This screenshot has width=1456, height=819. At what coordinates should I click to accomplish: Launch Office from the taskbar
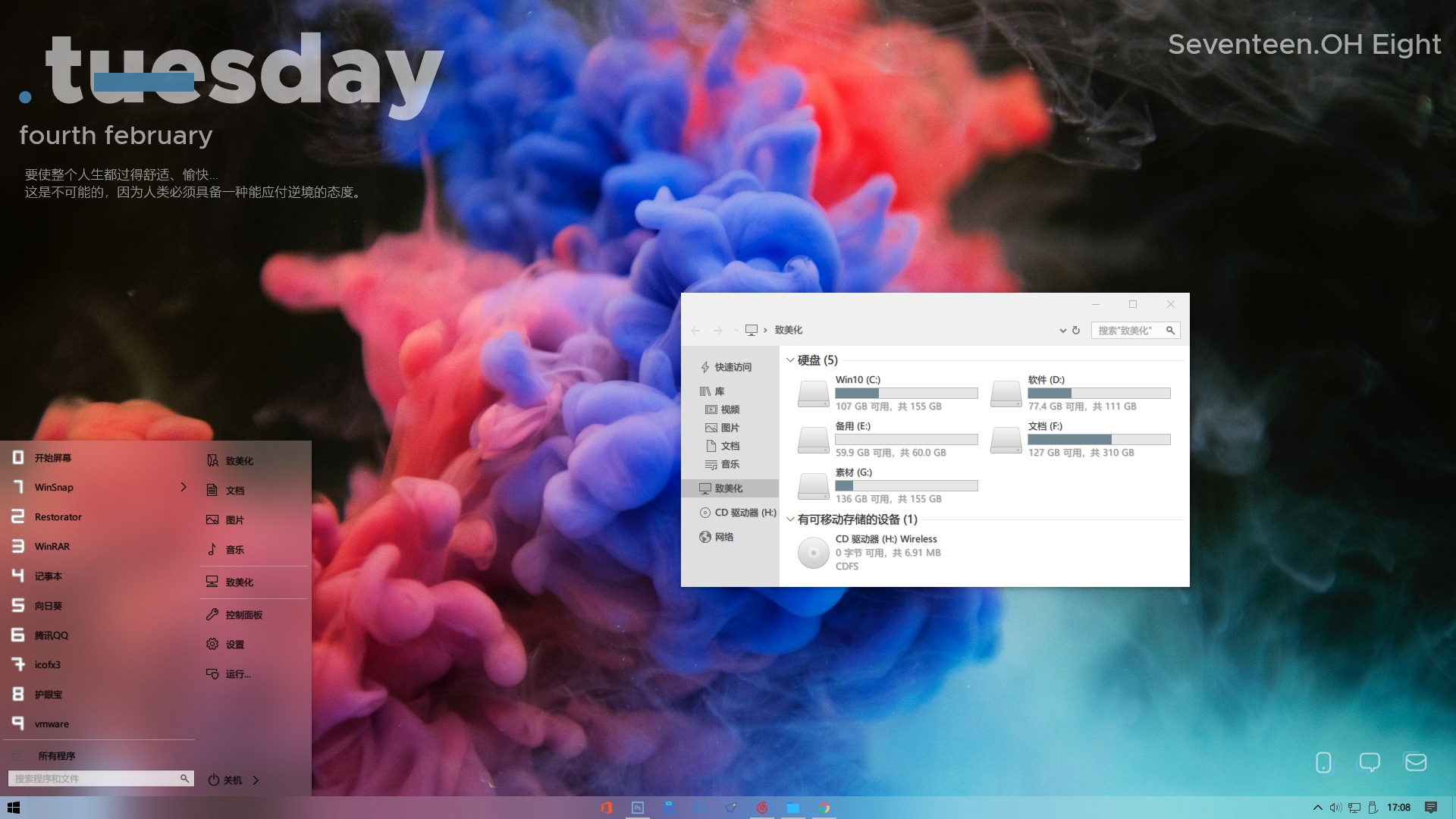(606, 808)
